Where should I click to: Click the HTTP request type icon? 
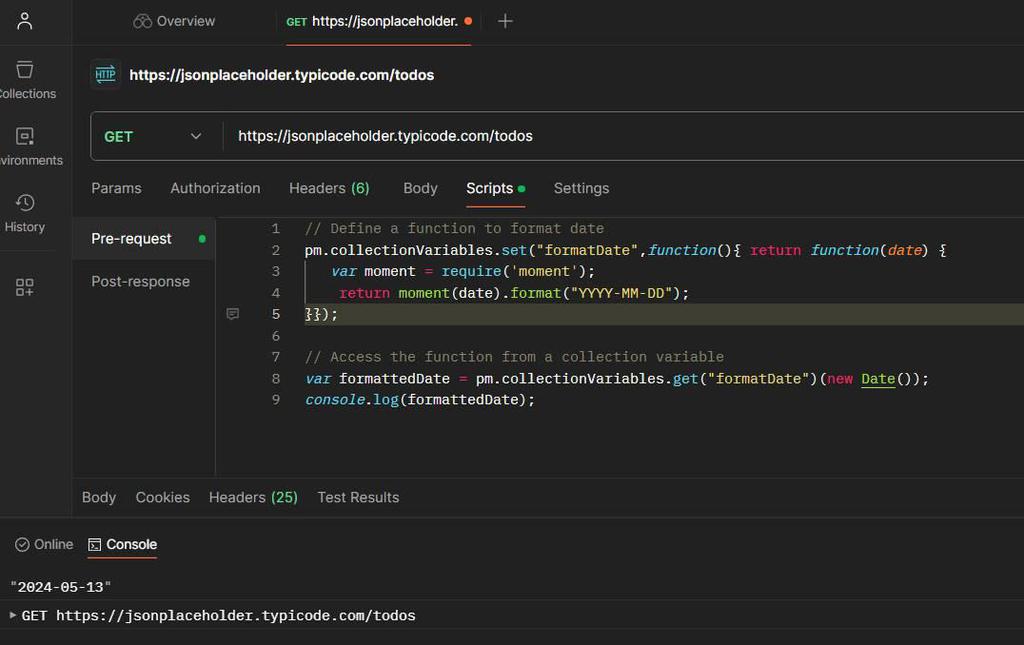click(105, 75)
